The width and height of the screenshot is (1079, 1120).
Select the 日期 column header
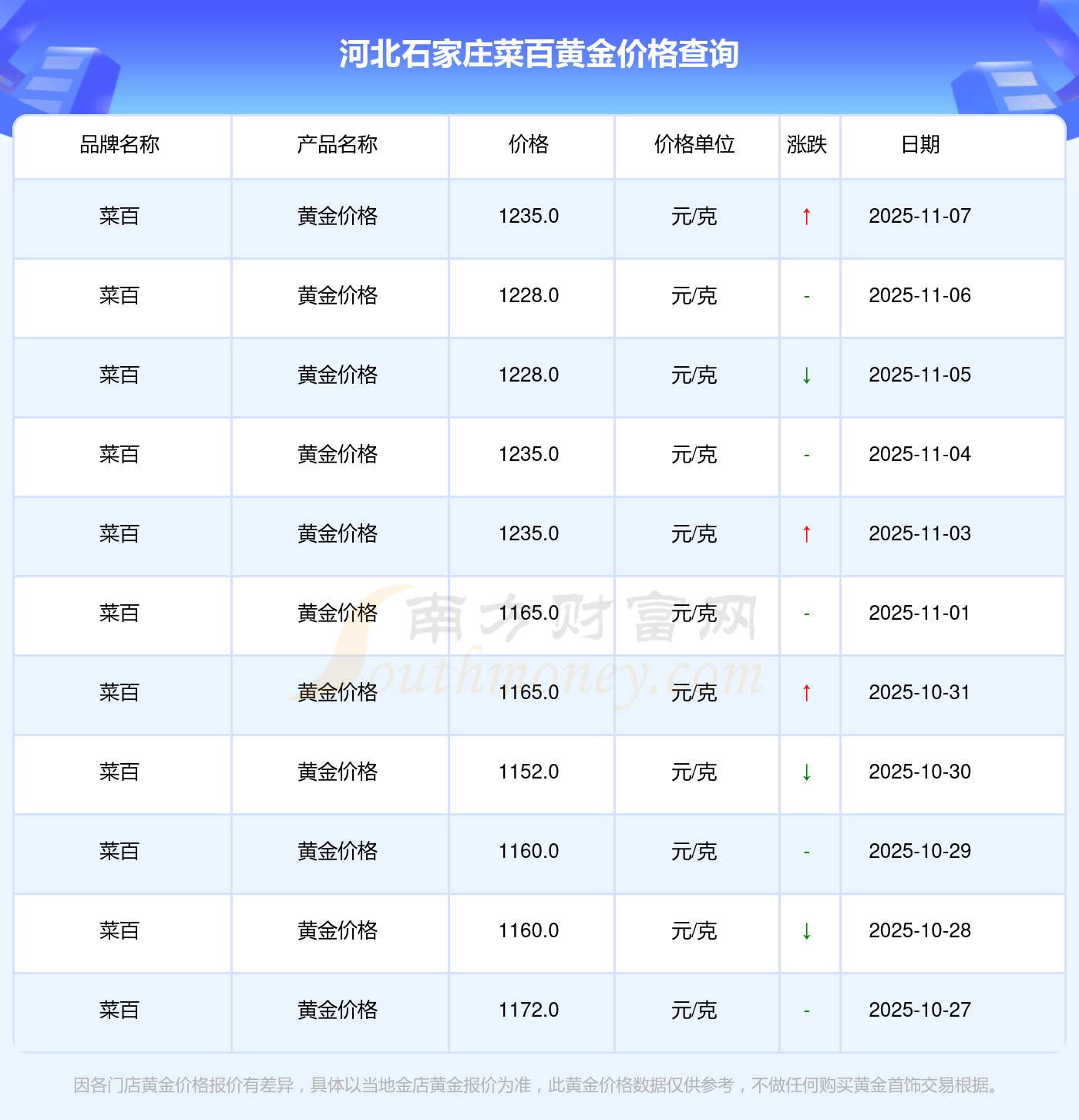click(920, 144)
